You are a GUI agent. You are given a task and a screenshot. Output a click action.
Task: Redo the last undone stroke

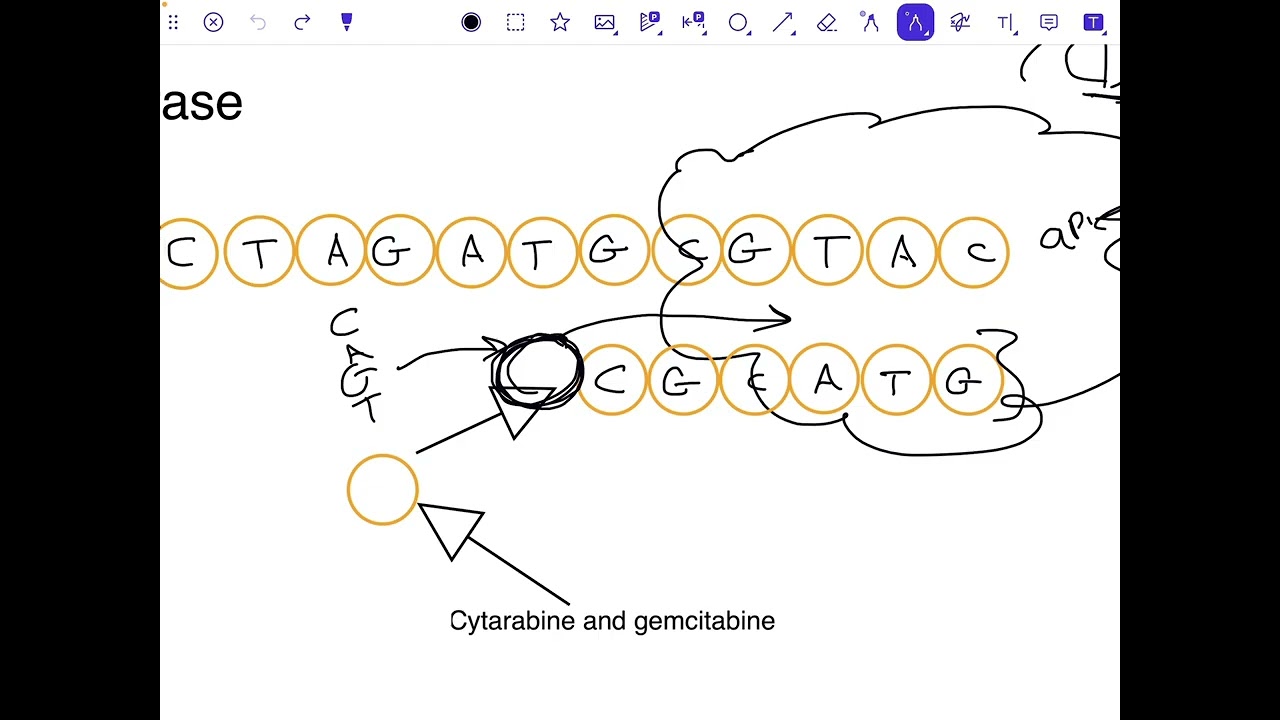[x=302, y=22]
